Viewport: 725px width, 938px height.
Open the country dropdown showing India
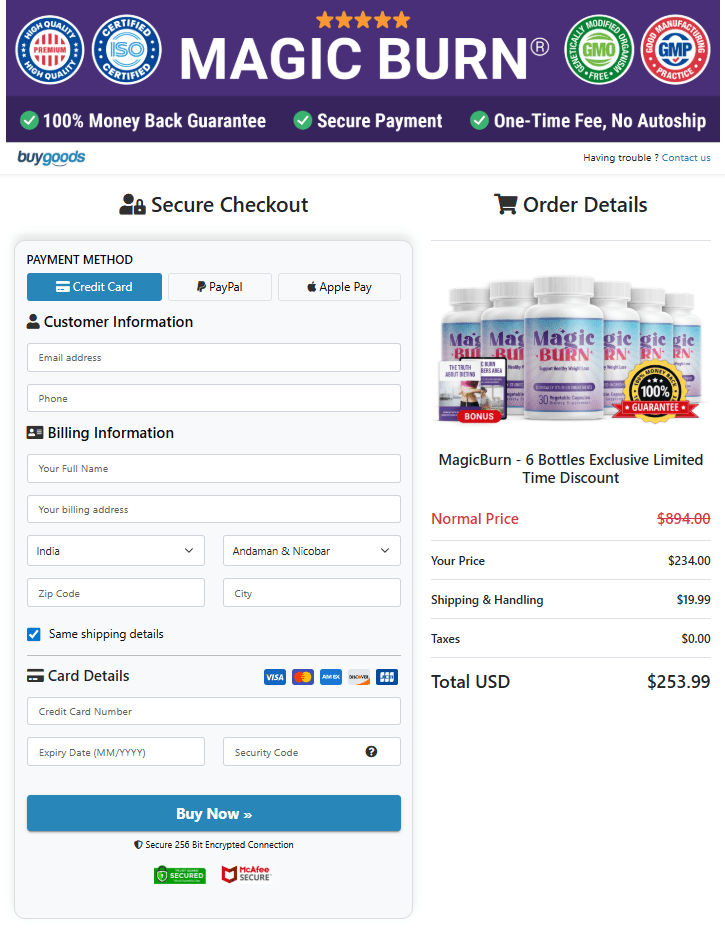[x=115, y=550]
